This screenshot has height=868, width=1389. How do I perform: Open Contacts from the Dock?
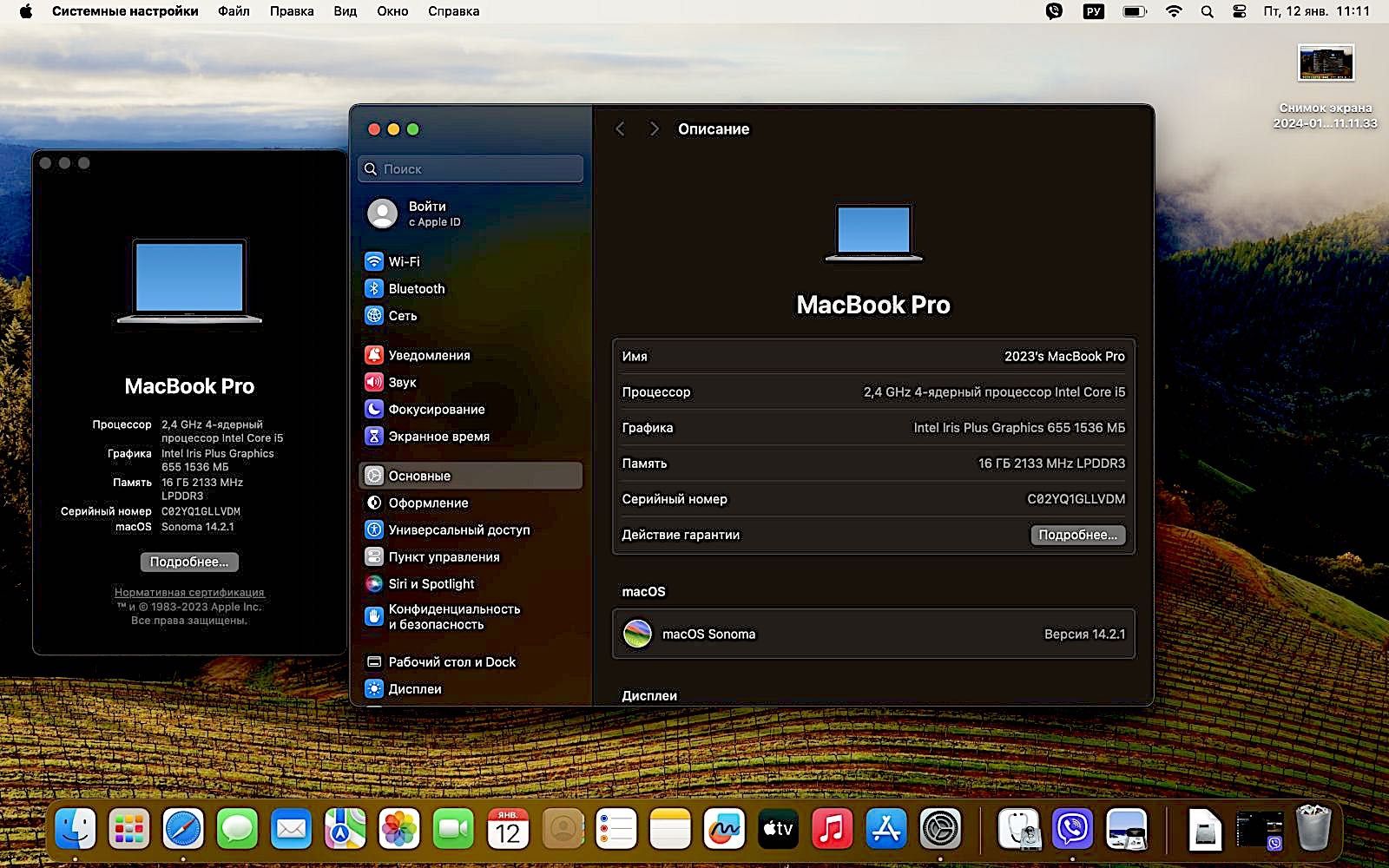563,829
